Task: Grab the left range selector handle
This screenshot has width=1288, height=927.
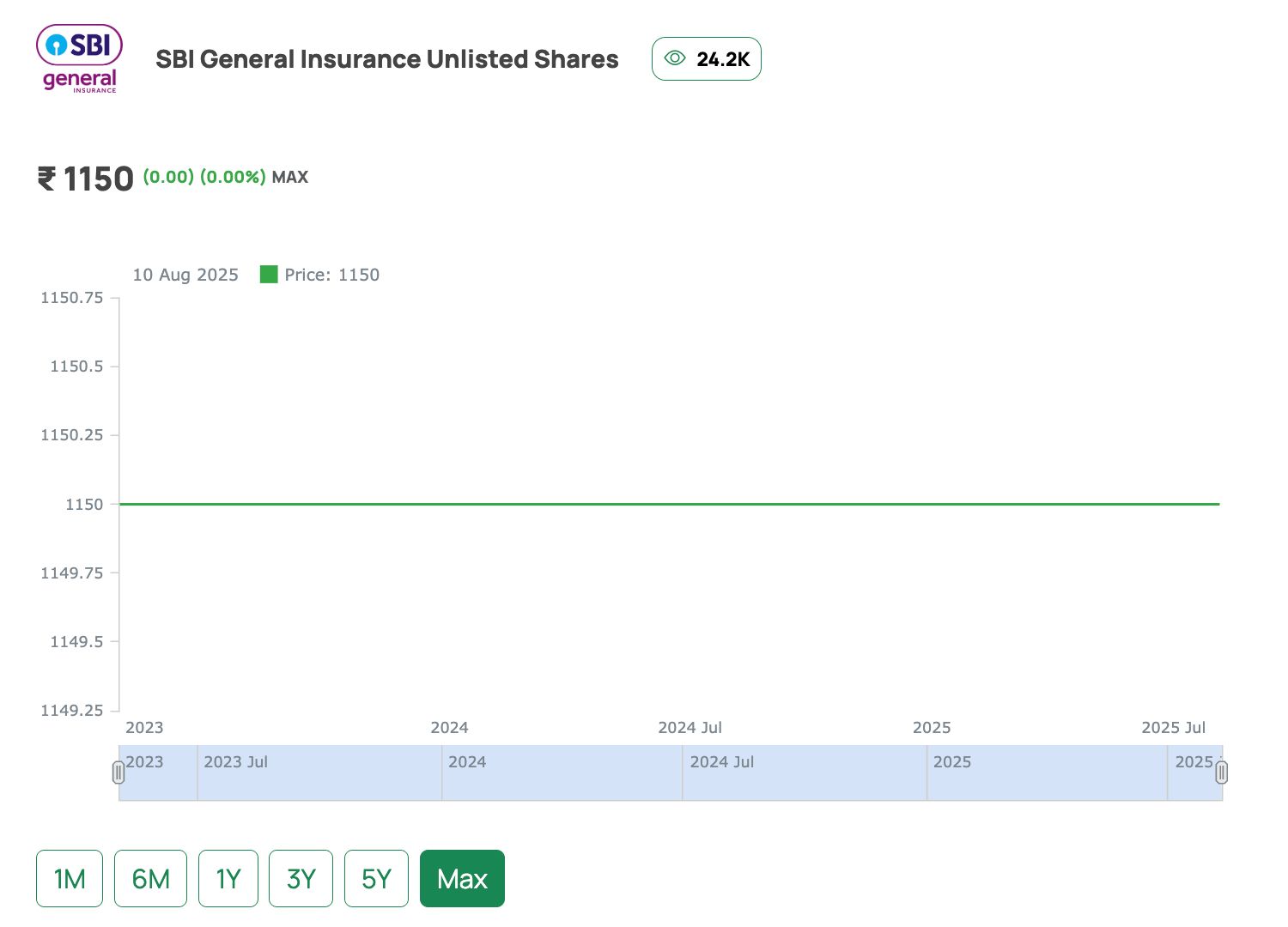Action: (118, 772)
